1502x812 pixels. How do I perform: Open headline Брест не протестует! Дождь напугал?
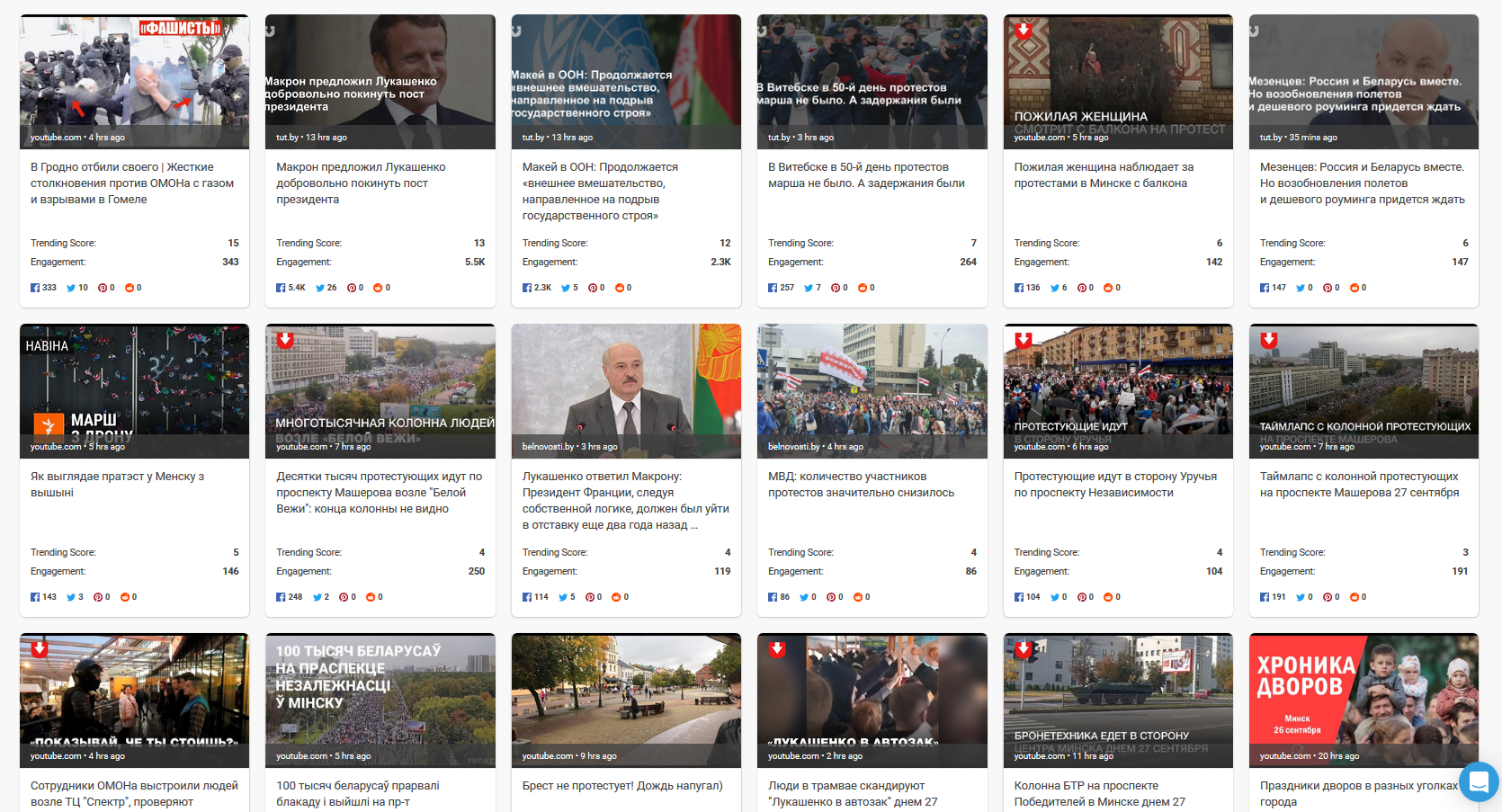tap(622, 786)
